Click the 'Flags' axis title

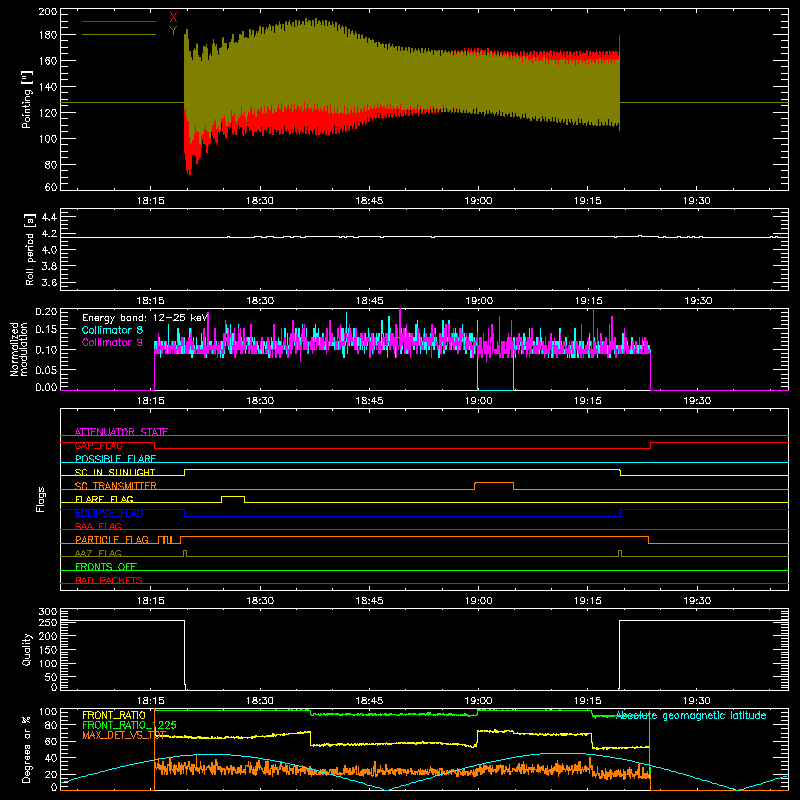click(x=40, y=499)
